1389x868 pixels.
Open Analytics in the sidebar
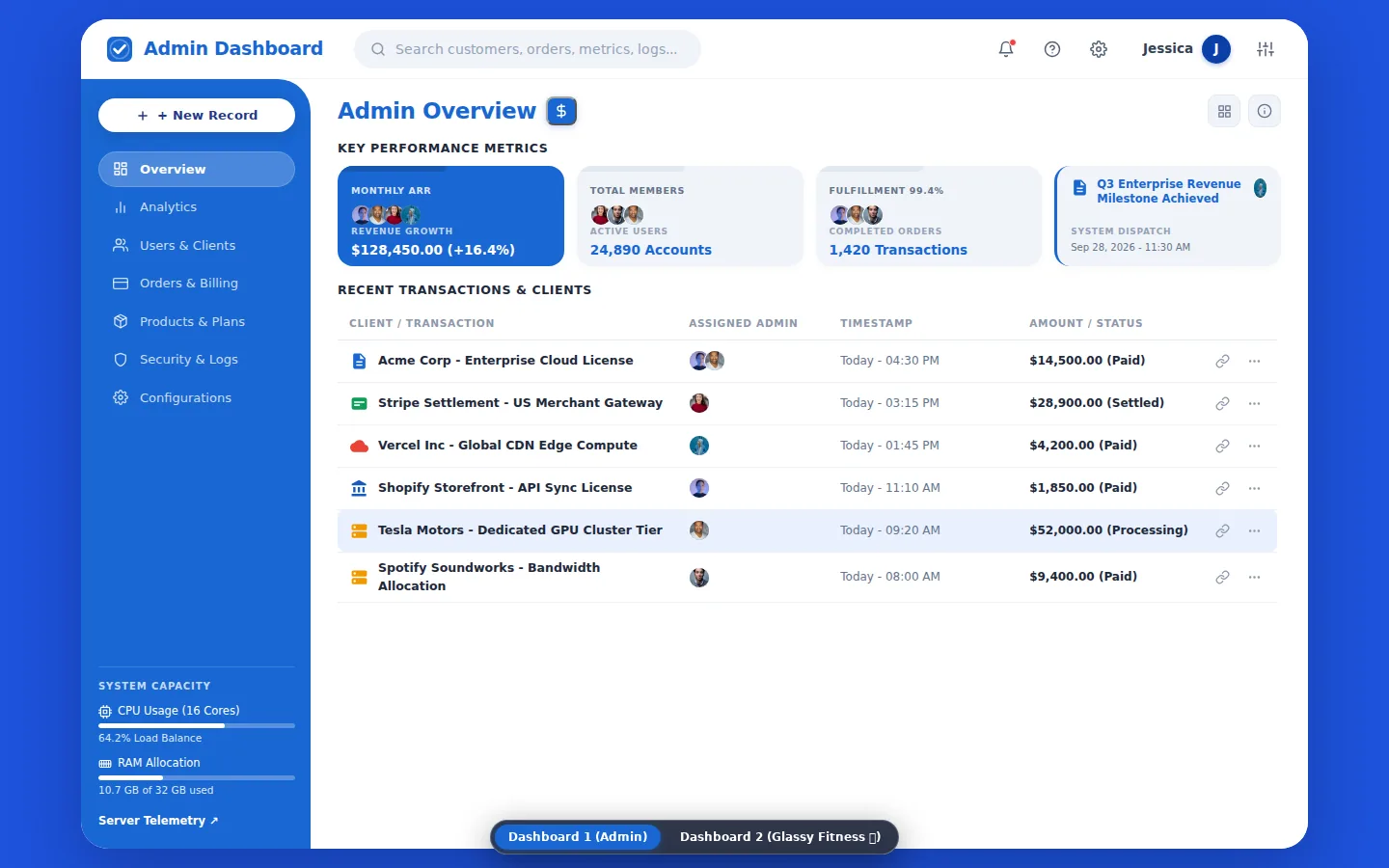point(197,207)
